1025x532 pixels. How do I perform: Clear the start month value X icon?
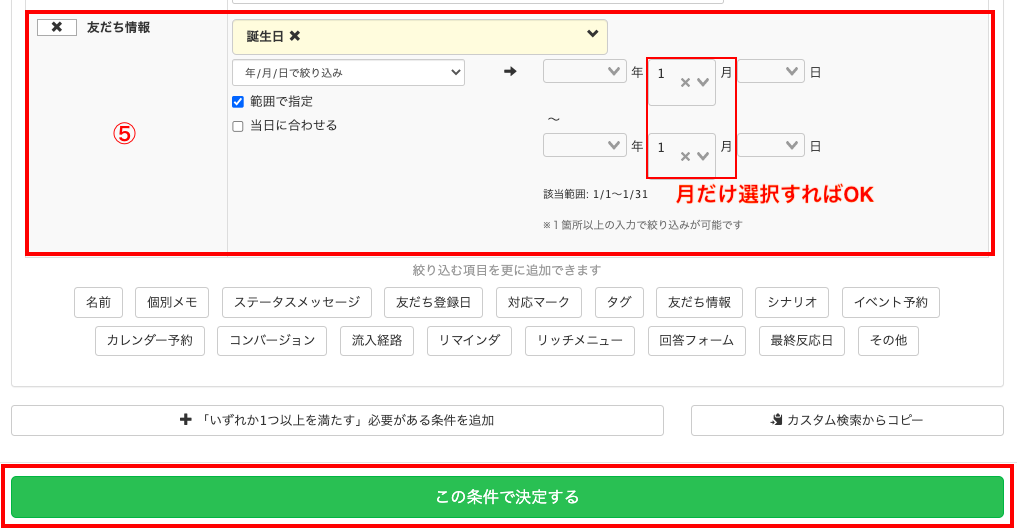[685, 82]
